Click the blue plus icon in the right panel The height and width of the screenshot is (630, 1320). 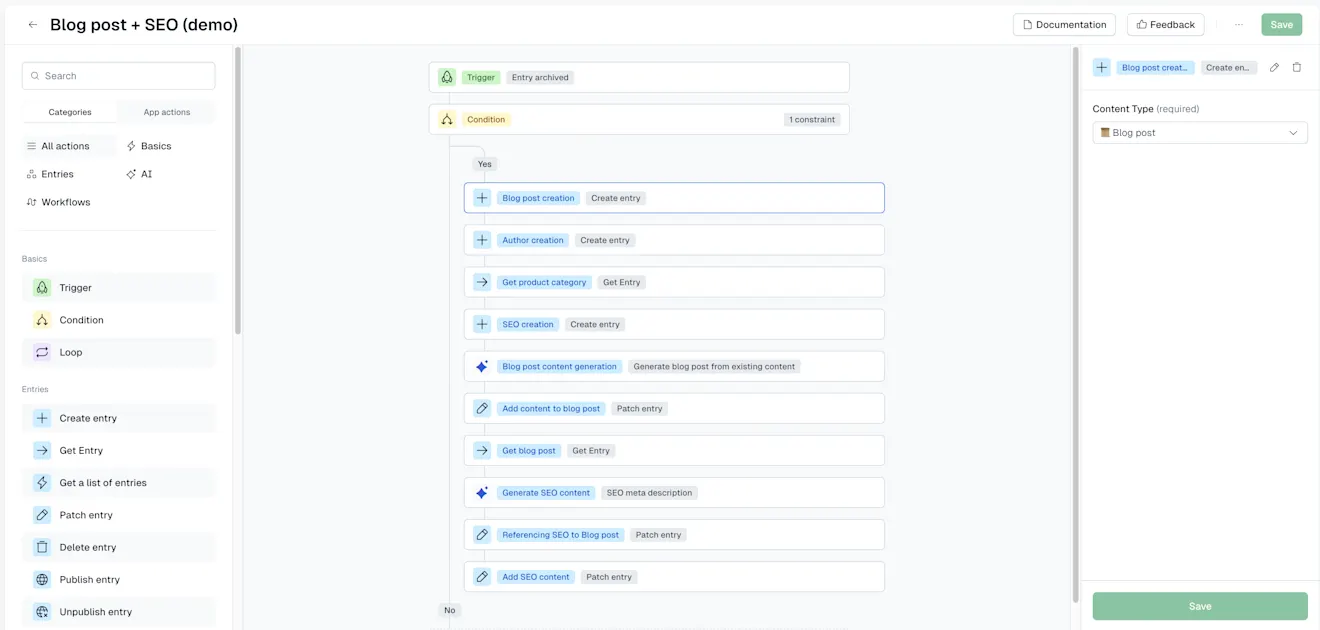(x=1101, y=66)
